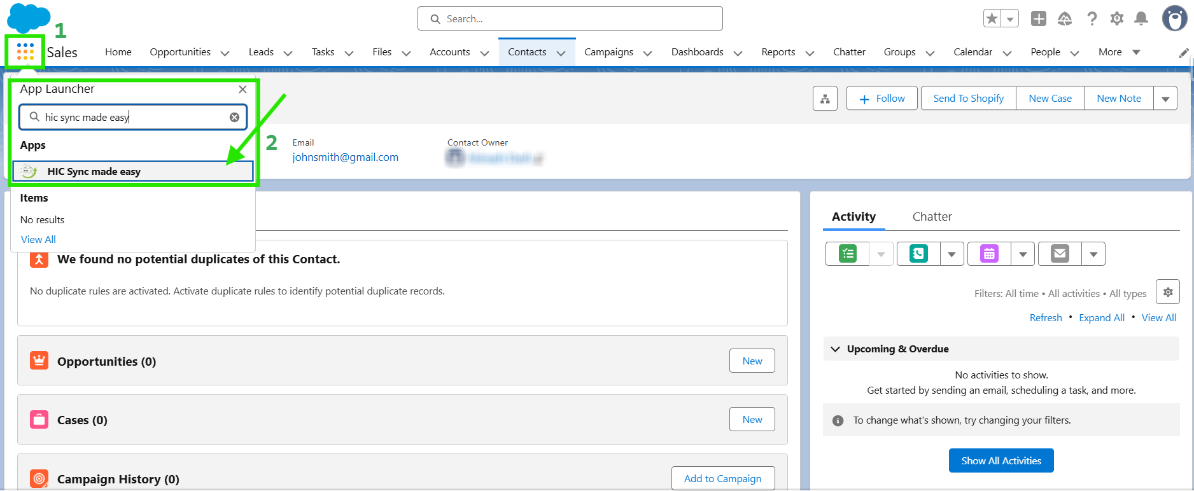Click the pencil icon to edit the nav bar
The image size is (1194, 491).
pos(1184,53)
